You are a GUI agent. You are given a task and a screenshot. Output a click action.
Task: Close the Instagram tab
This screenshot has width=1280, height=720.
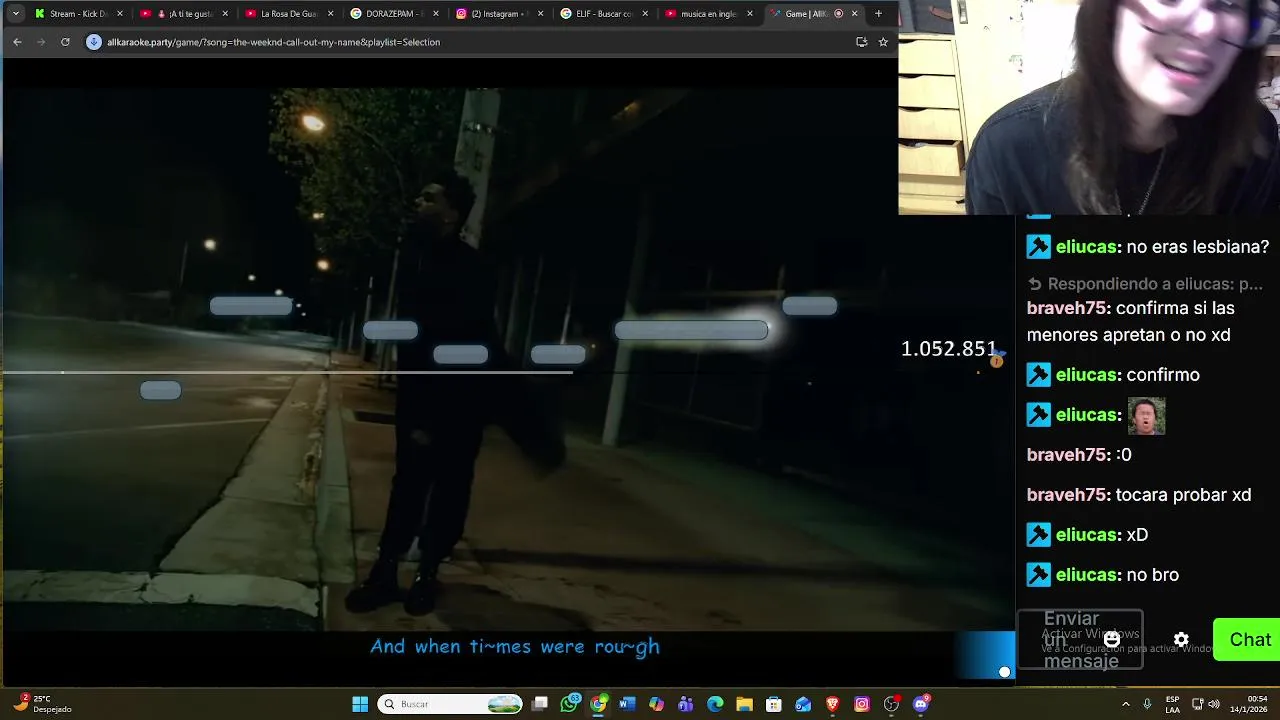pyautogui.click(x=540, y=14)
